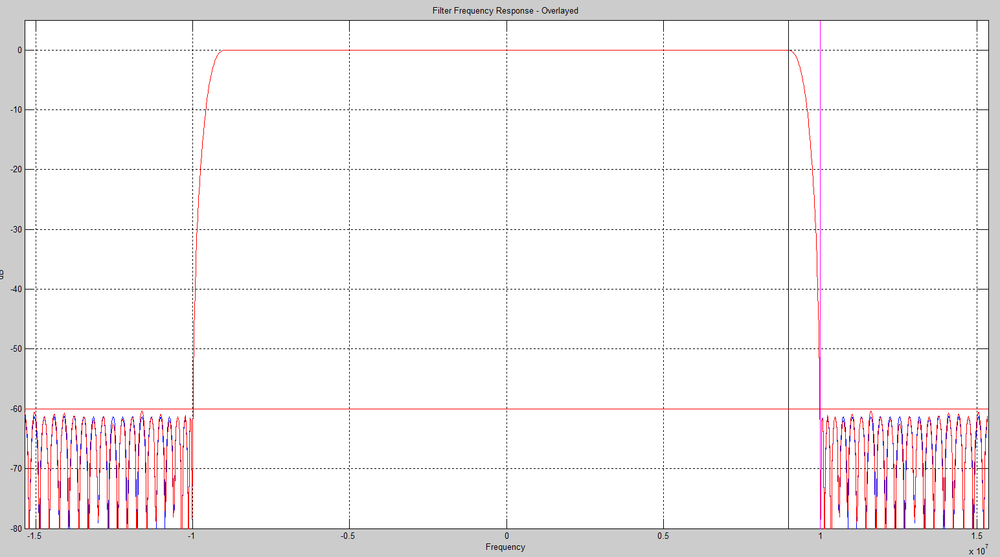
Task: Click the x-axis tick label -0.5
Action: 348,536
